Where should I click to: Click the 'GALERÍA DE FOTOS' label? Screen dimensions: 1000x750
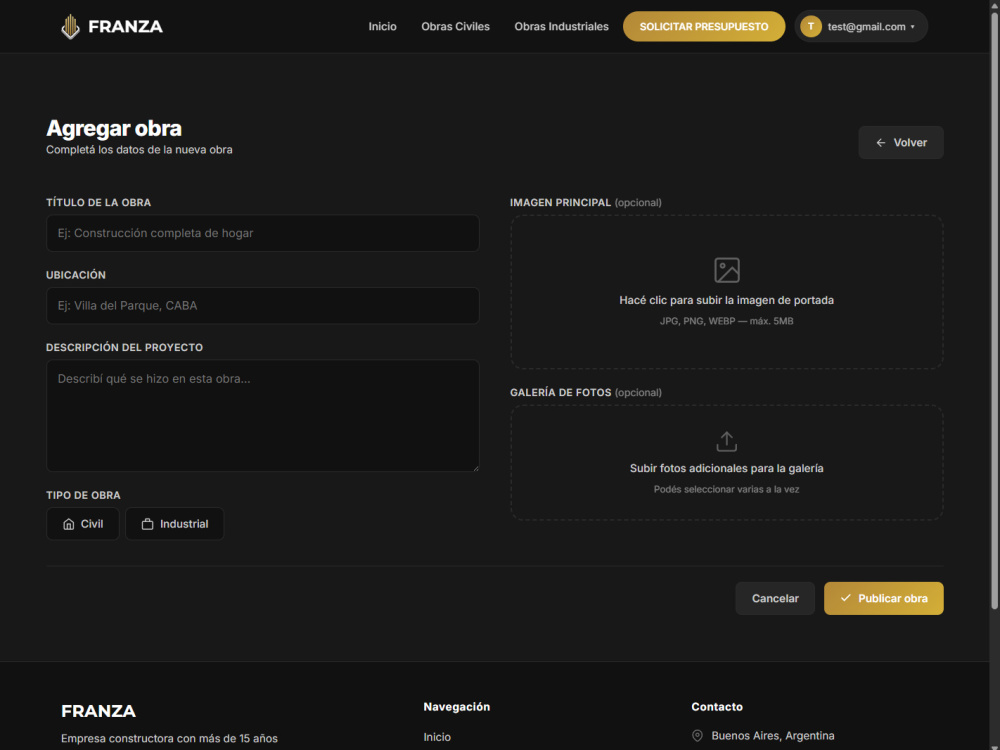(x=561, y=393)
